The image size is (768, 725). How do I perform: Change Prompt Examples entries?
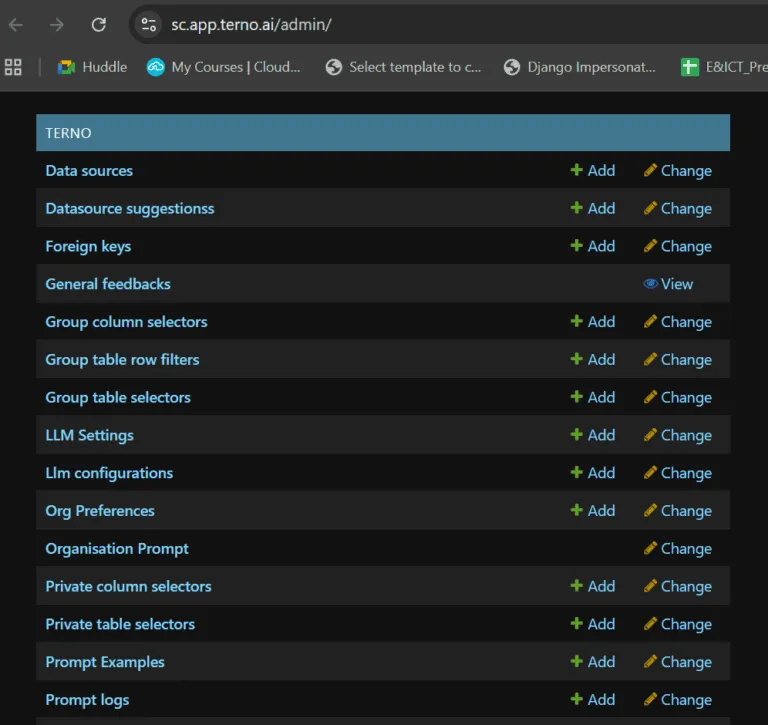tap(677, 662)
